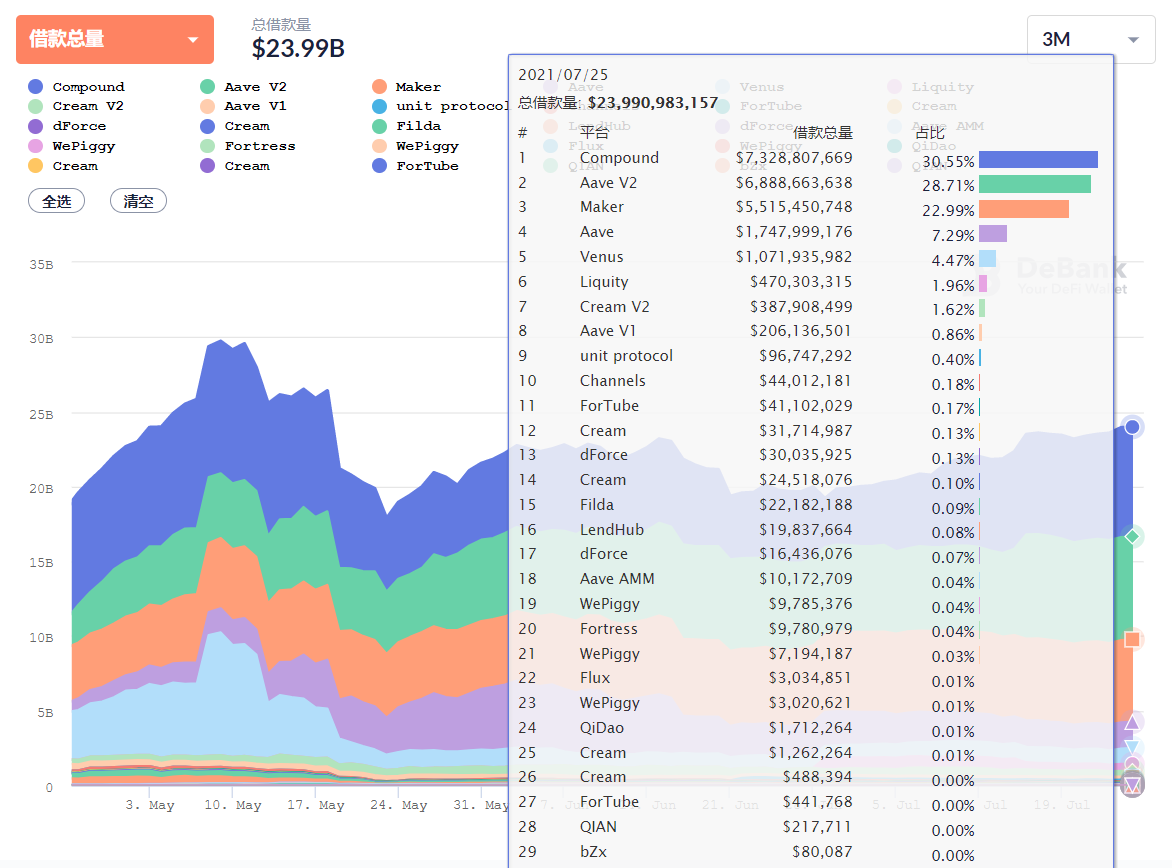Screen dimensions: 1172x868
Task: Click the purple upward triangle data marker
Action: click(1132, 722)
